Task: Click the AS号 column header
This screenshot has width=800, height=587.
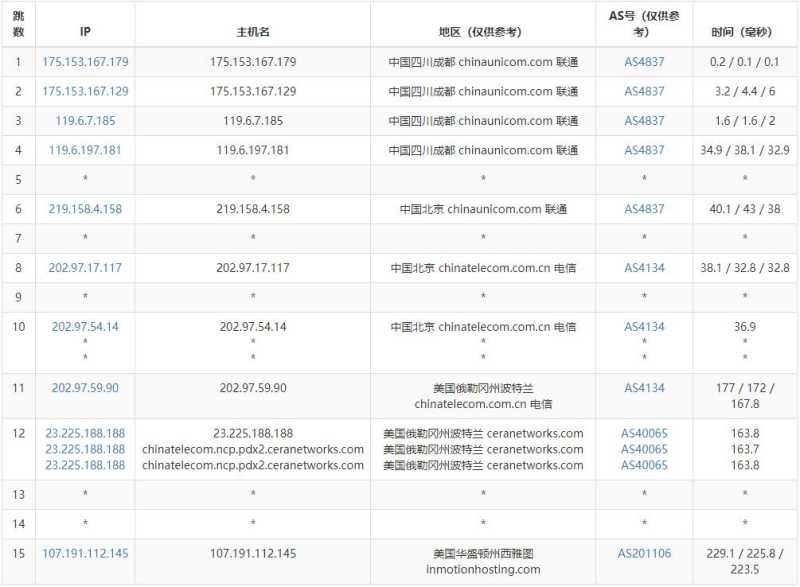Action: pyautogui.click(x=644, y=24)
